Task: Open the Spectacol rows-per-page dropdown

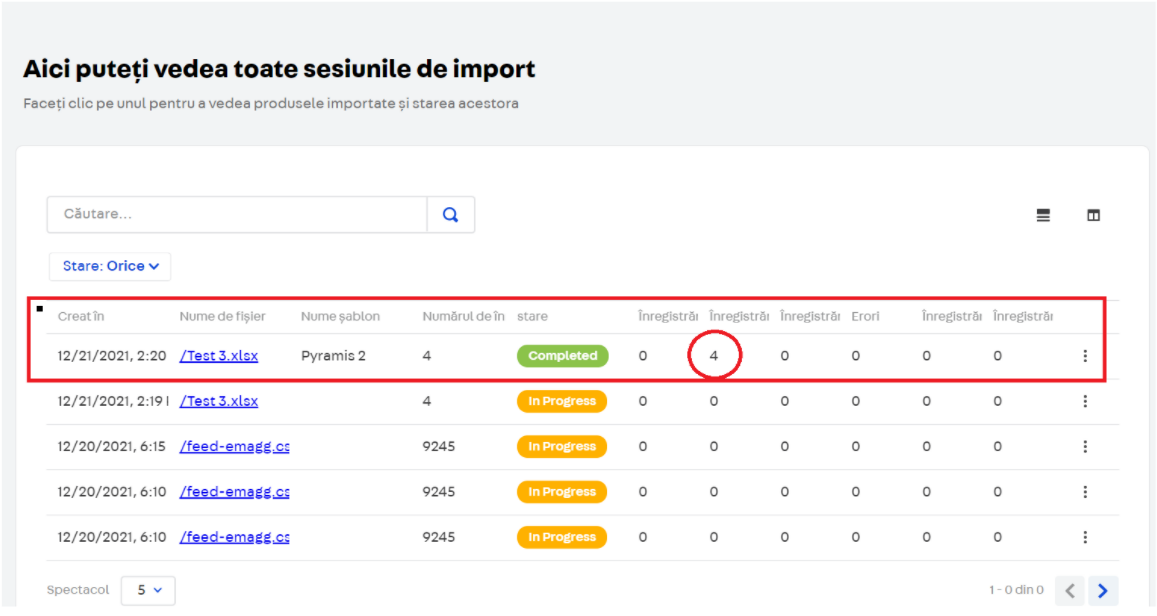Action: [x=148, y=590]
